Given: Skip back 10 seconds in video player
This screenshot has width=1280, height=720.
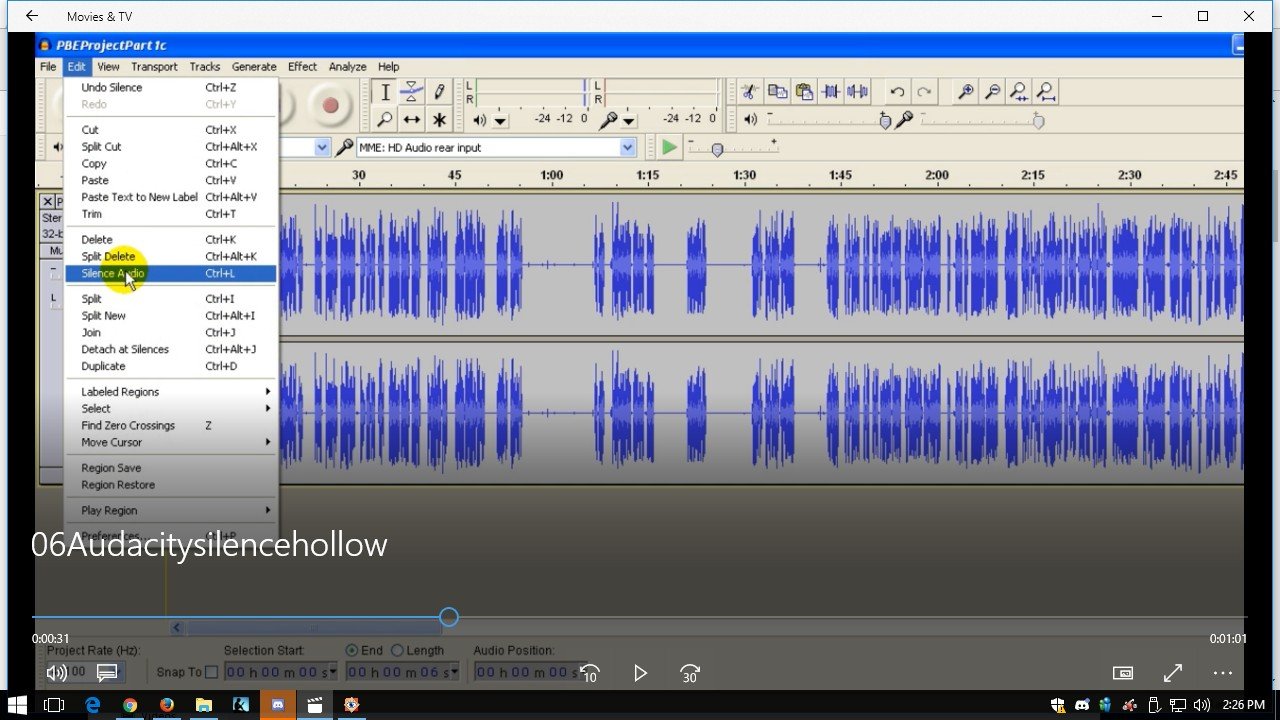Looking at the screenshot, I should click(x=590, y=673).
